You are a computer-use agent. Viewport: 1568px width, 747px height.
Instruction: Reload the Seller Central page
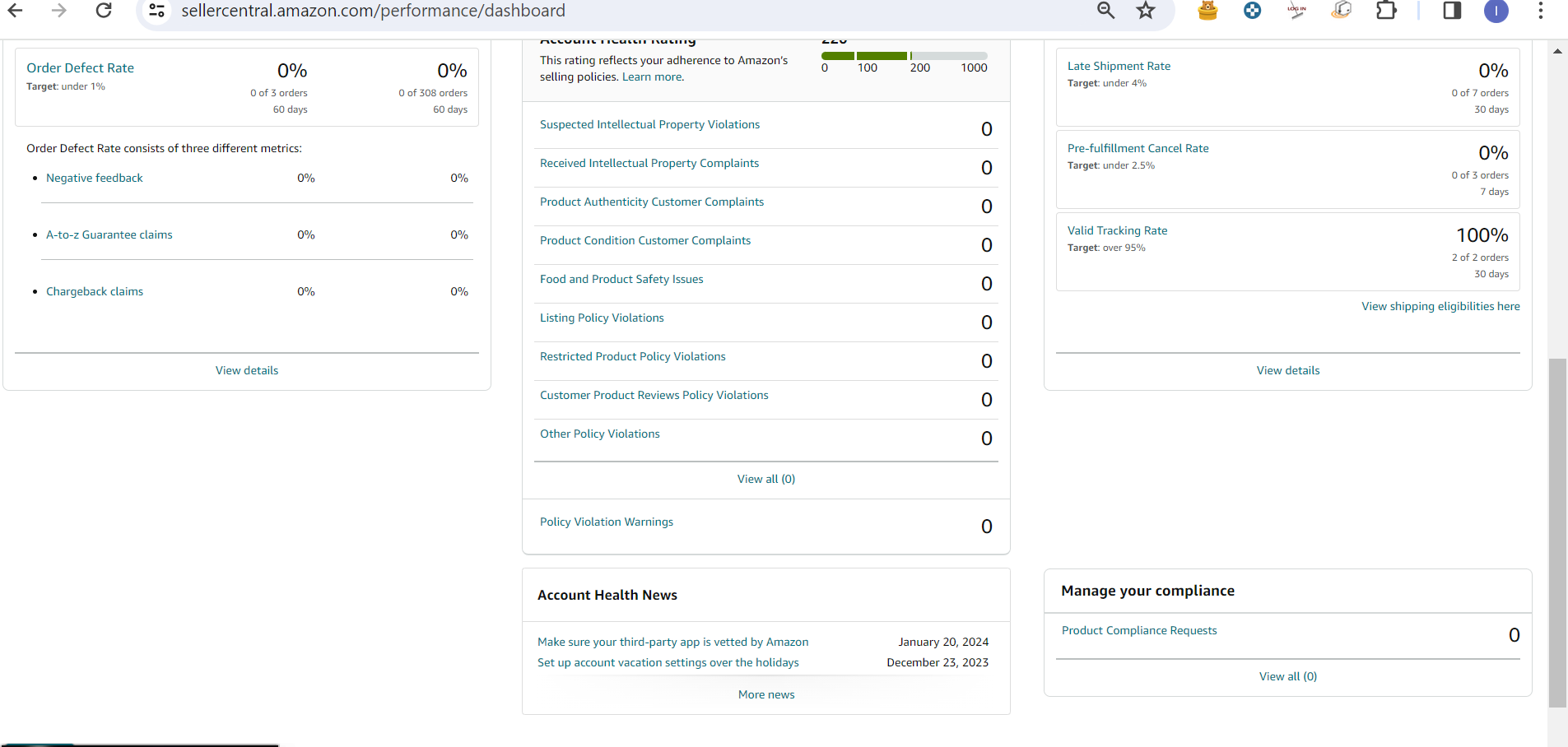(104, 11)
